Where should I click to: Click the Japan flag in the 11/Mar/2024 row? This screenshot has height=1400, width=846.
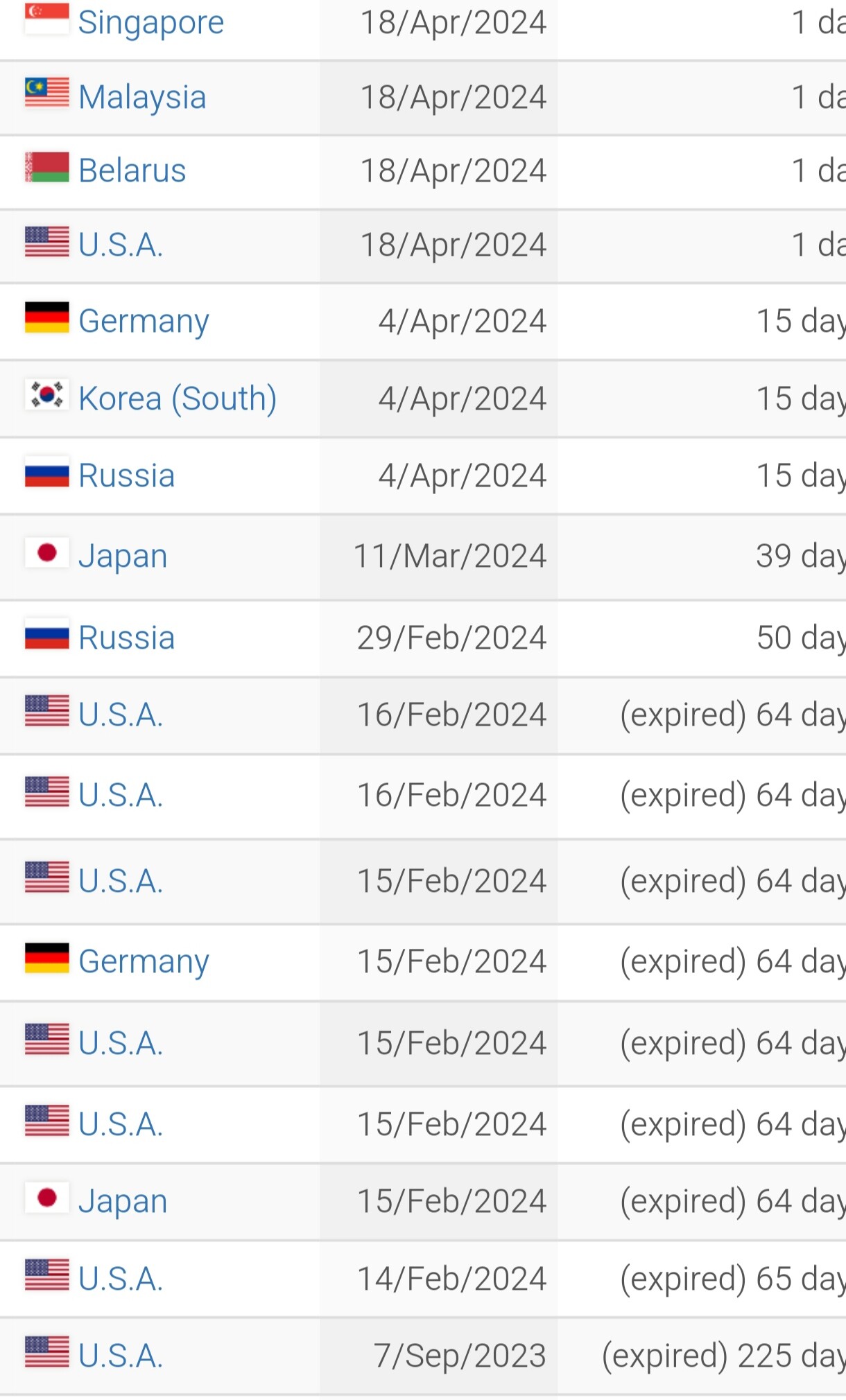pyautogui.click(x=46, y=552)
